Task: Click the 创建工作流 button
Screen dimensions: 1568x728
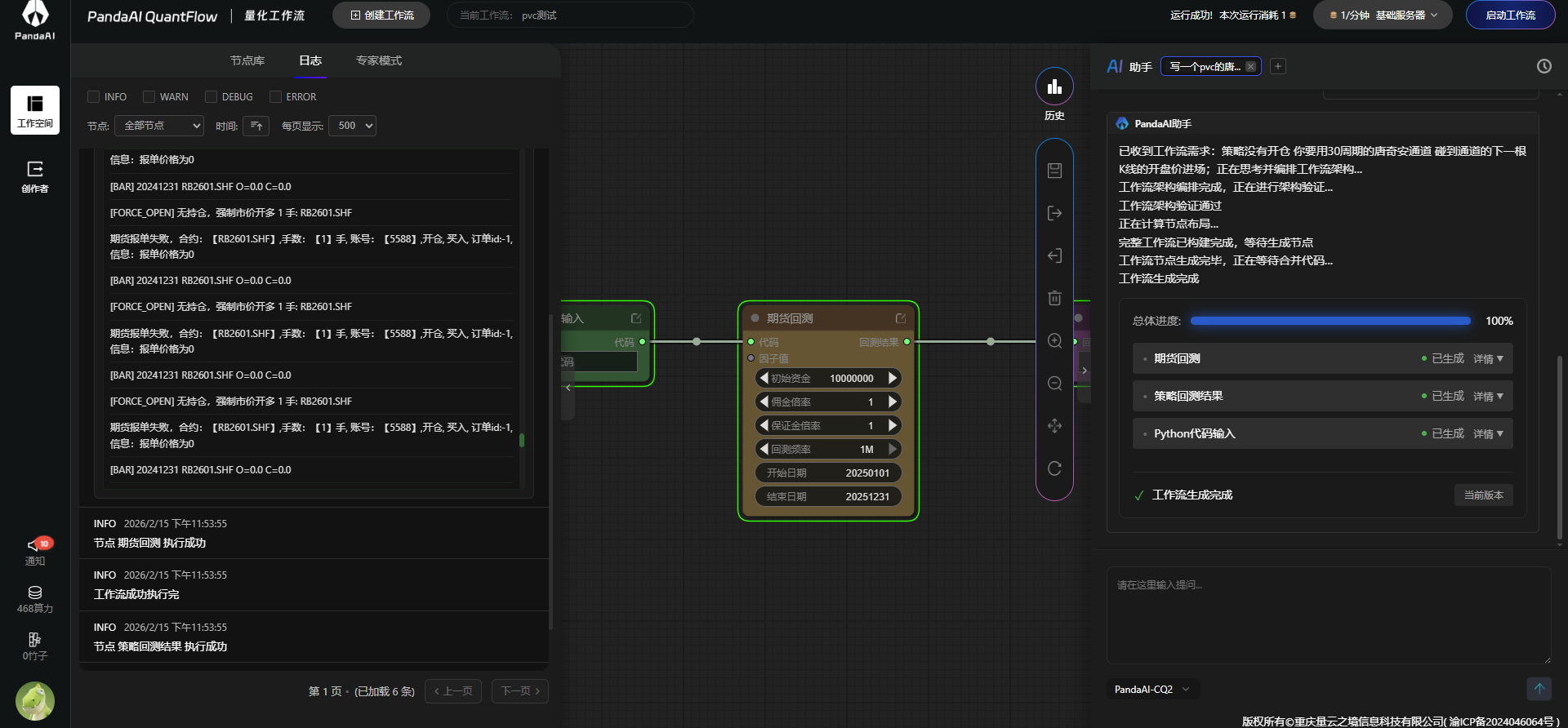Action: (381, 15)
